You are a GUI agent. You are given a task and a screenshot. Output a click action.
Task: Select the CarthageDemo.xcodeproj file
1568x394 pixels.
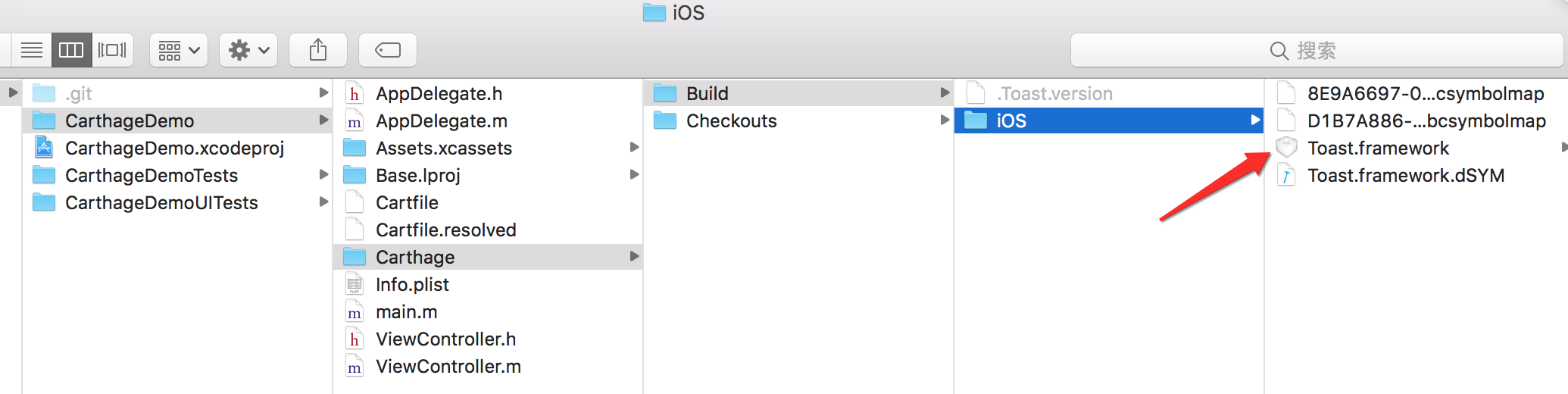(x=174, y=149)
